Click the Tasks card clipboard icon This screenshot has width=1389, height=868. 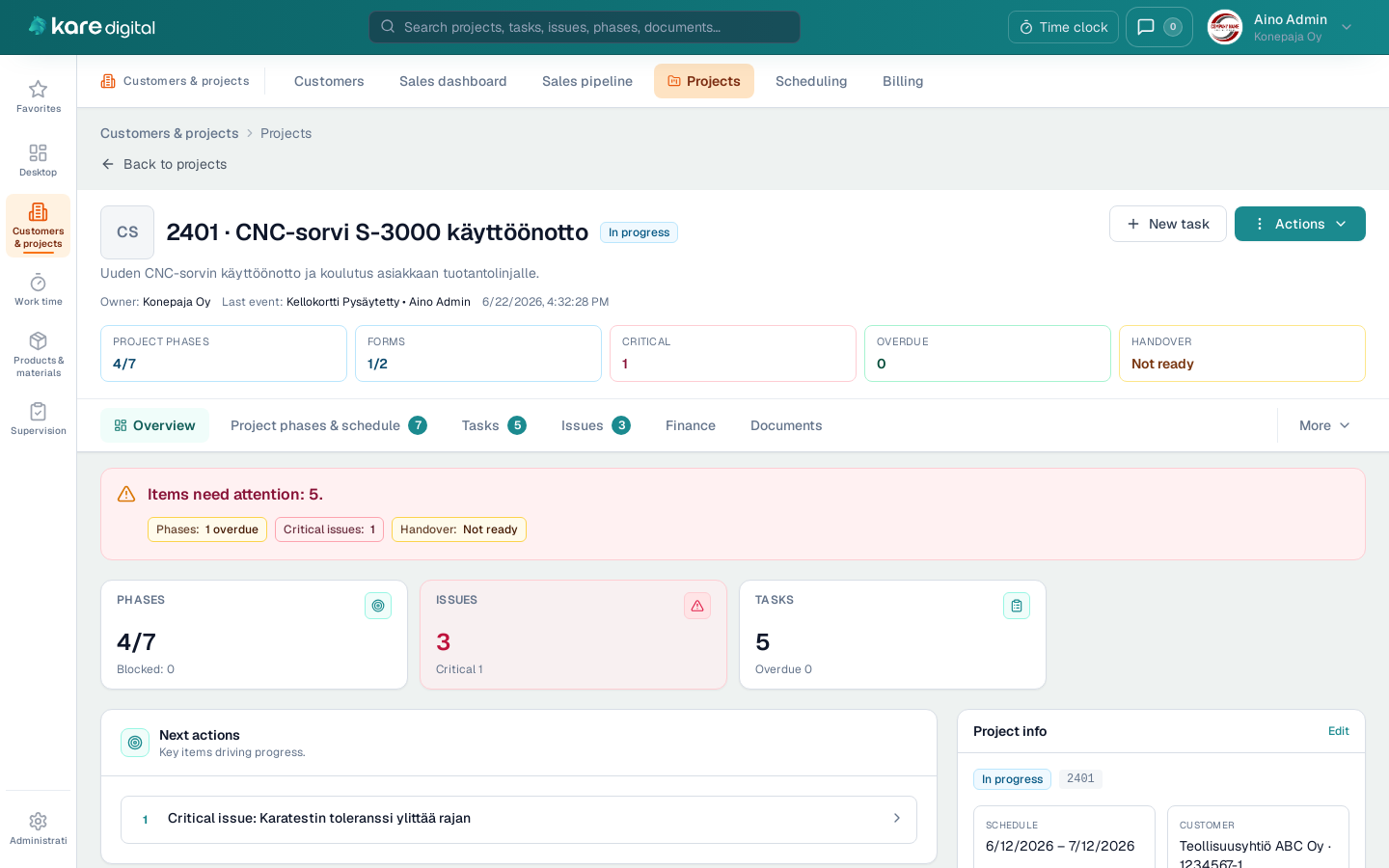tap(1017, 606)
